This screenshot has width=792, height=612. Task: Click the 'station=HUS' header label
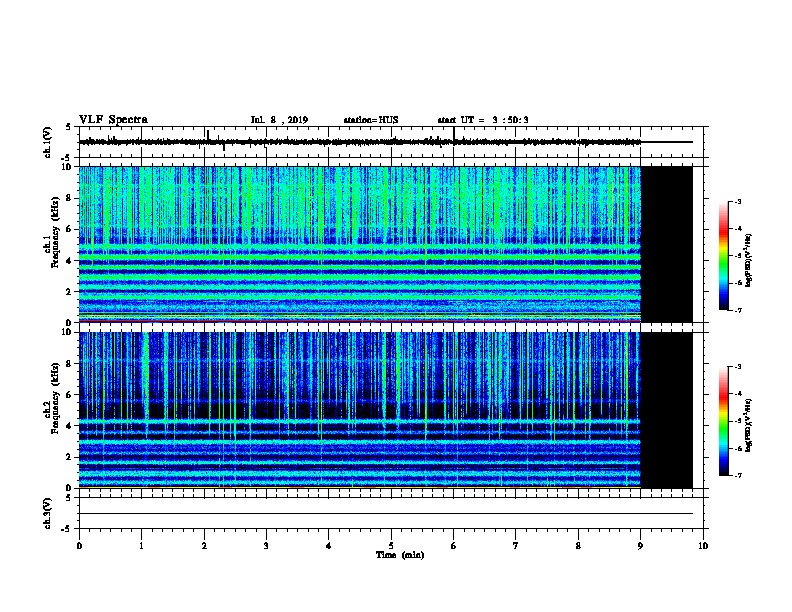pos(371,120)
